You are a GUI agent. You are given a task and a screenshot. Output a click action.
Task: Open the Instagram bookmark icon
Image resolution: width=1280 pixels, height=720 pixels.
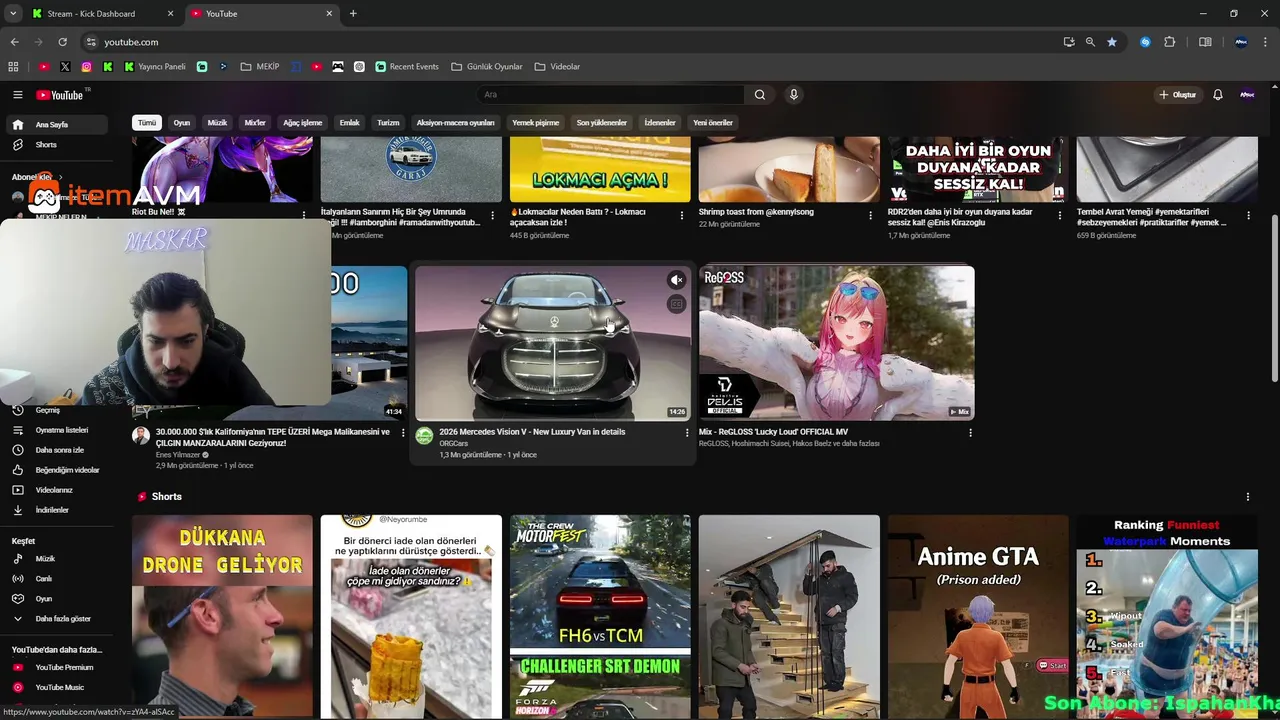click(87, 67)
